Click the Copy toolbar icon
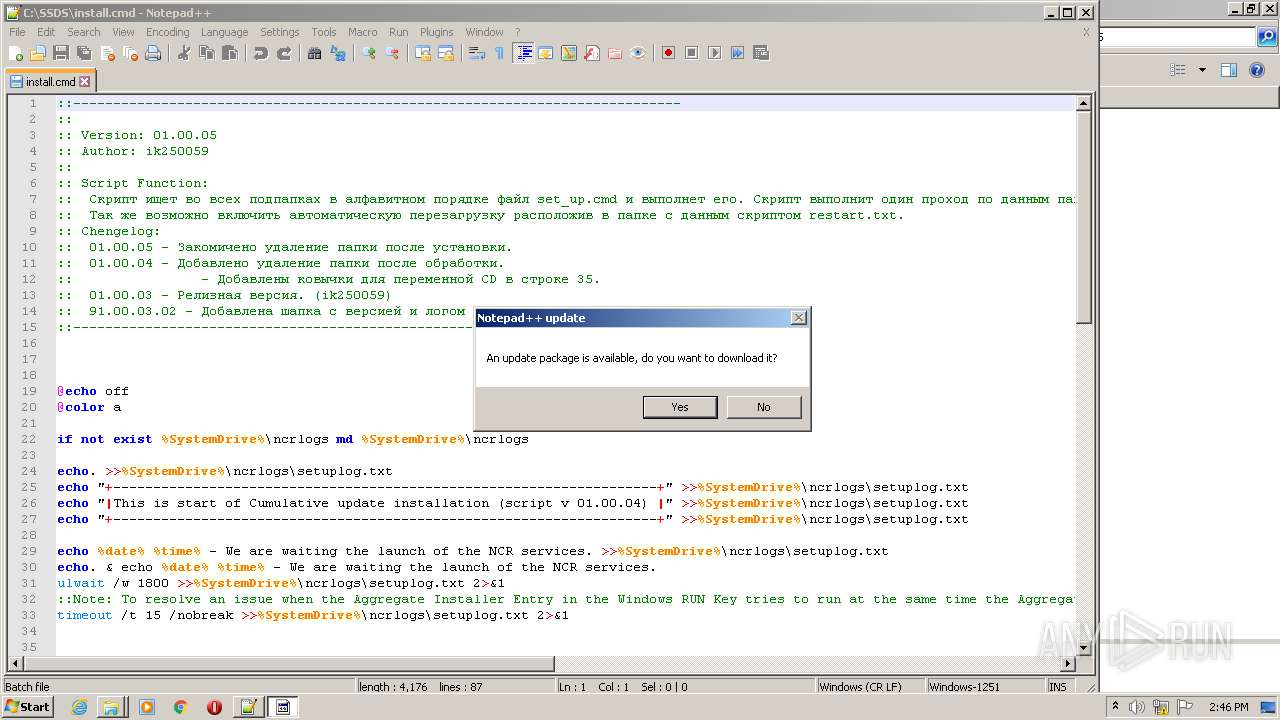This screenshot has height=720, width=1280. pos(206,53)
